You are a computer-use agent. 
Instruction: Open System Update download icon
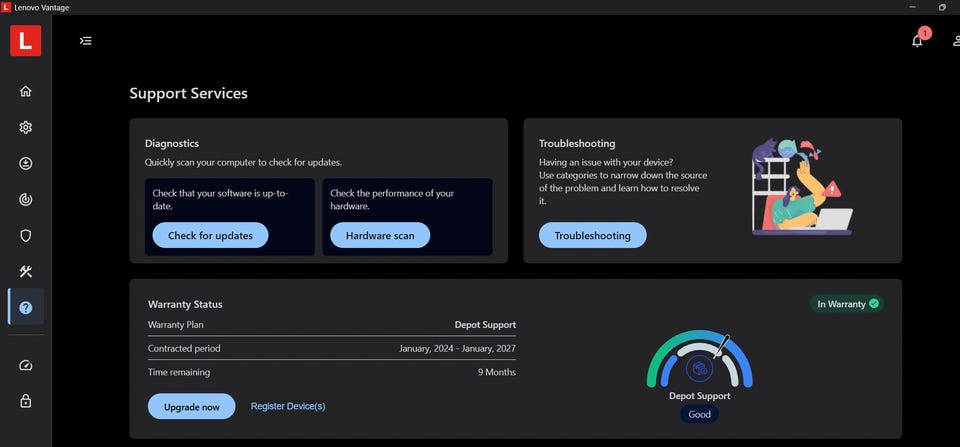coord(26,163)
